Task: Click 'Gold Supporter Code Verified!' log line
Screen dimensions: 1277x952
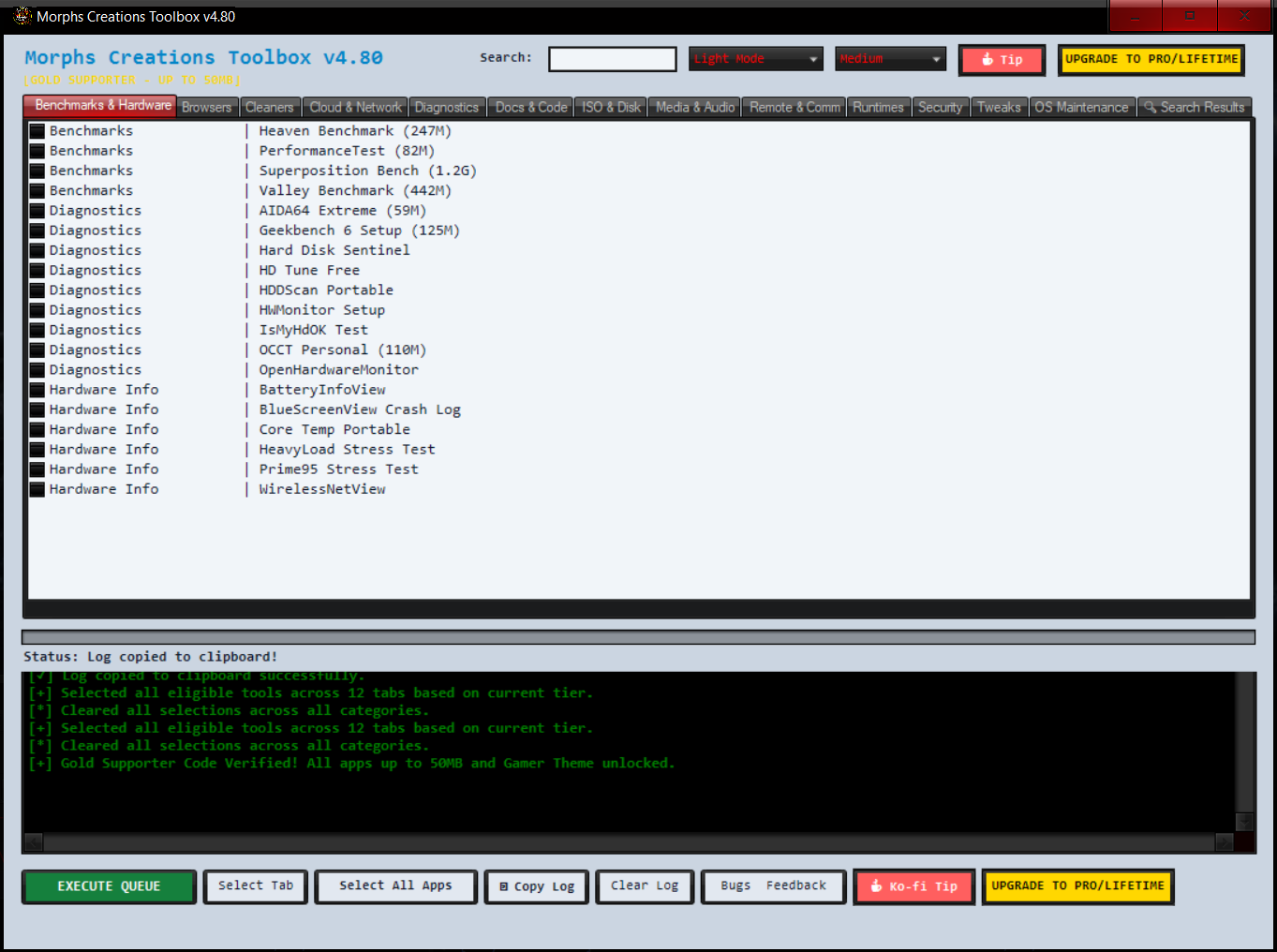Action: pyautogui.click(x=351, y=763)
